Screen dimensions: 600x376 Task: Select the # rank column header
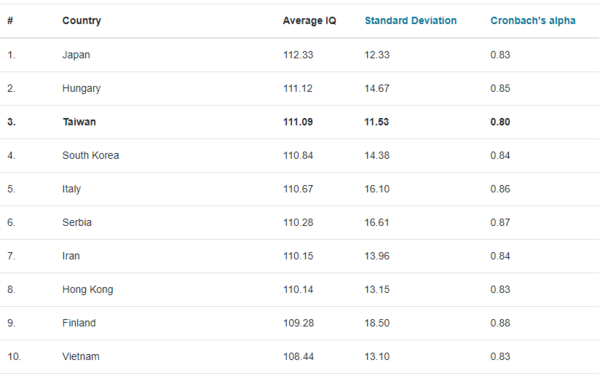click(x=10, y=21)
